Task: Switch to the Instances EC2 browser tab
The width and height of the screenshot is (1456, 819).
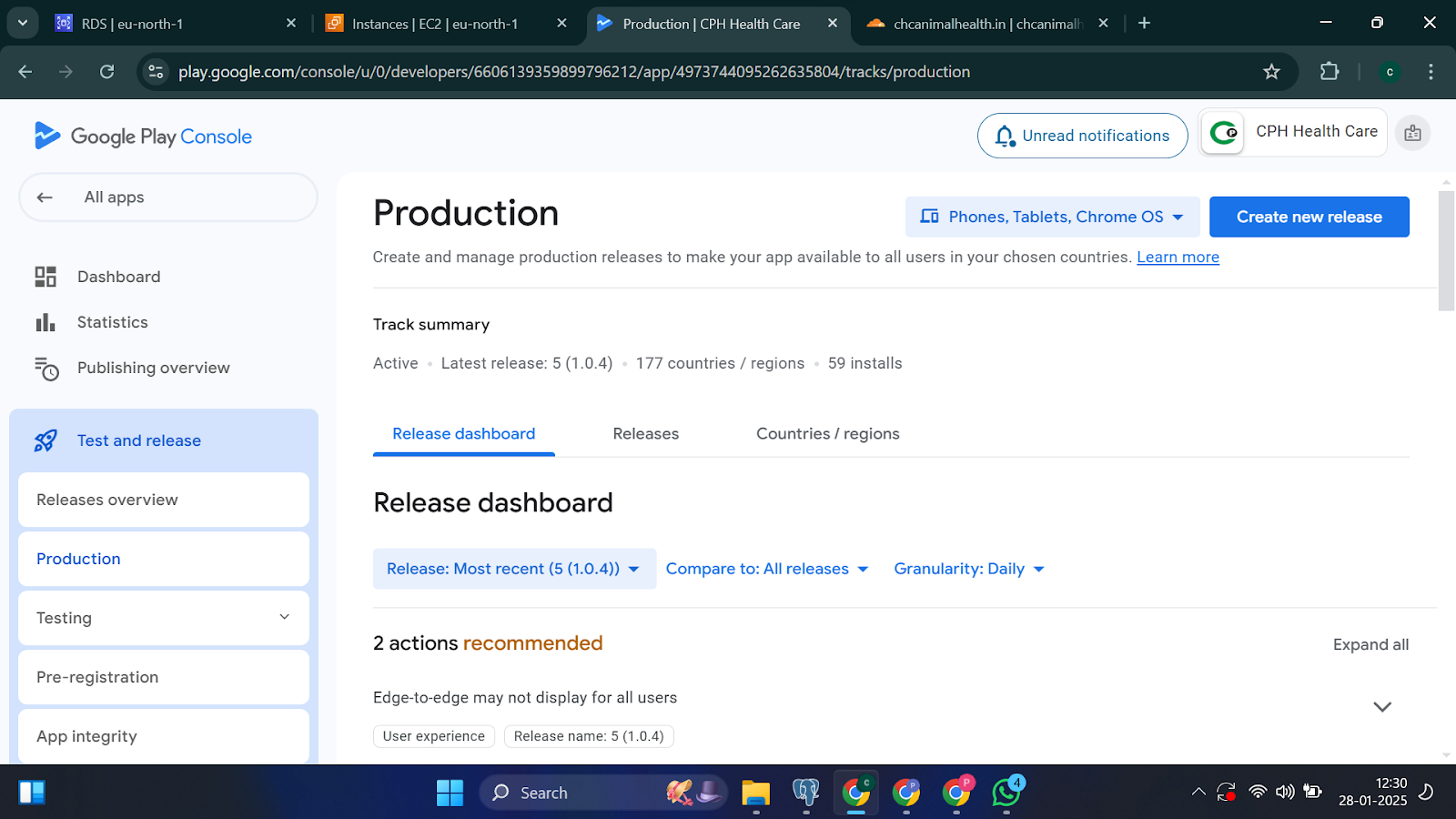Action: (448, 24)
